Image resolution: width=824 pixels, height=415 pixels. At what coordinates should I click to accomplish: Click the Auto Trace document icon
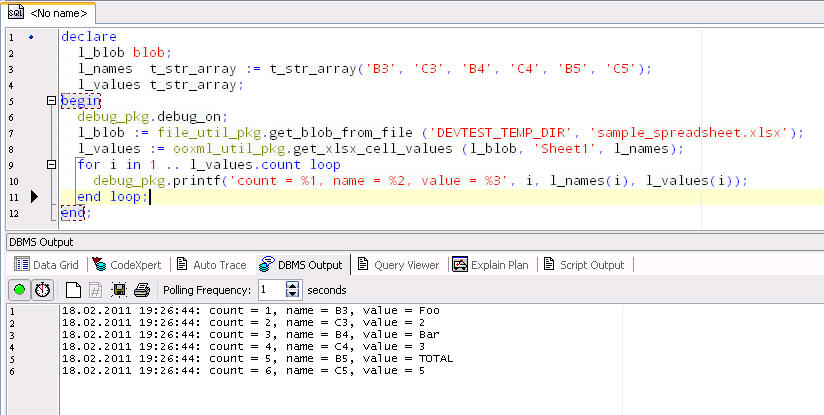pos(182,264)
